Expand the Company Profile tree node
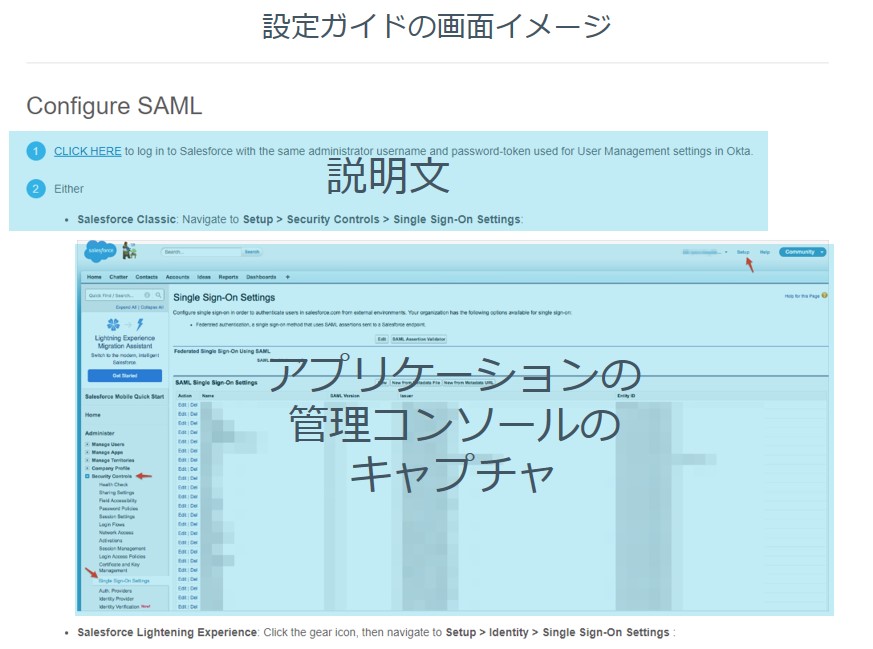The width and height of the screenshot is (873, 649). pyautogui.click(x=87, y=468)
